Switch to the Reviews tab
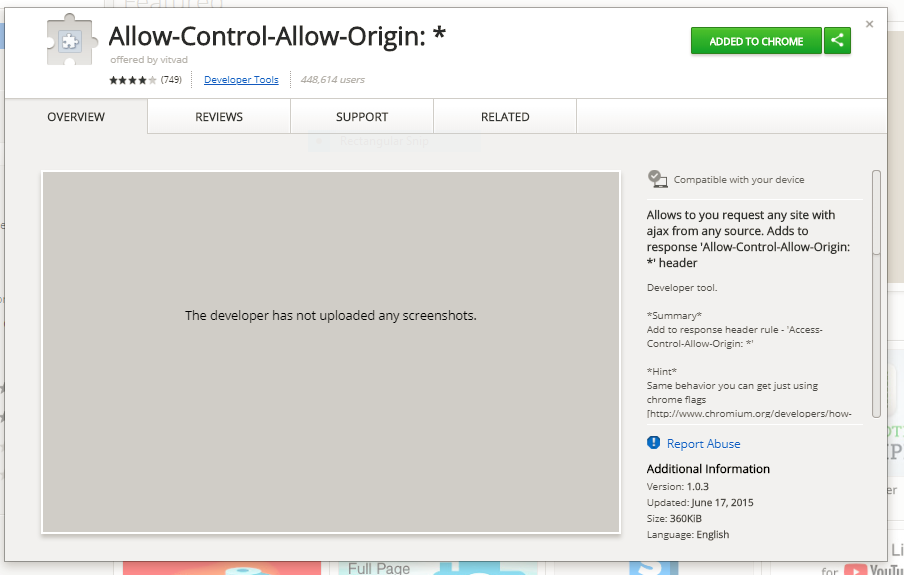 [219, 116]
